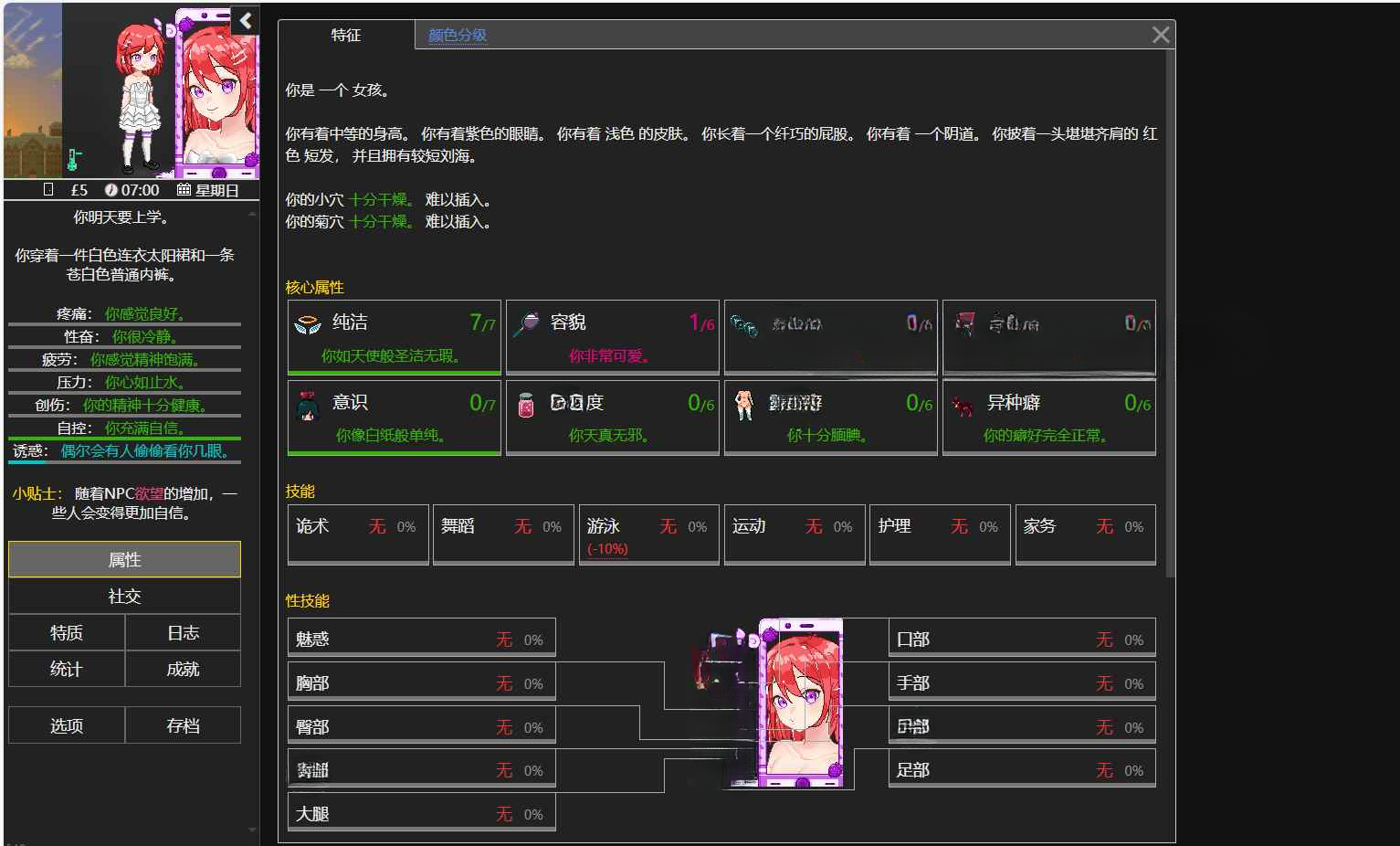
Task: Click the thermometer icon beside the avatar
Action: [x=74, y=160]
